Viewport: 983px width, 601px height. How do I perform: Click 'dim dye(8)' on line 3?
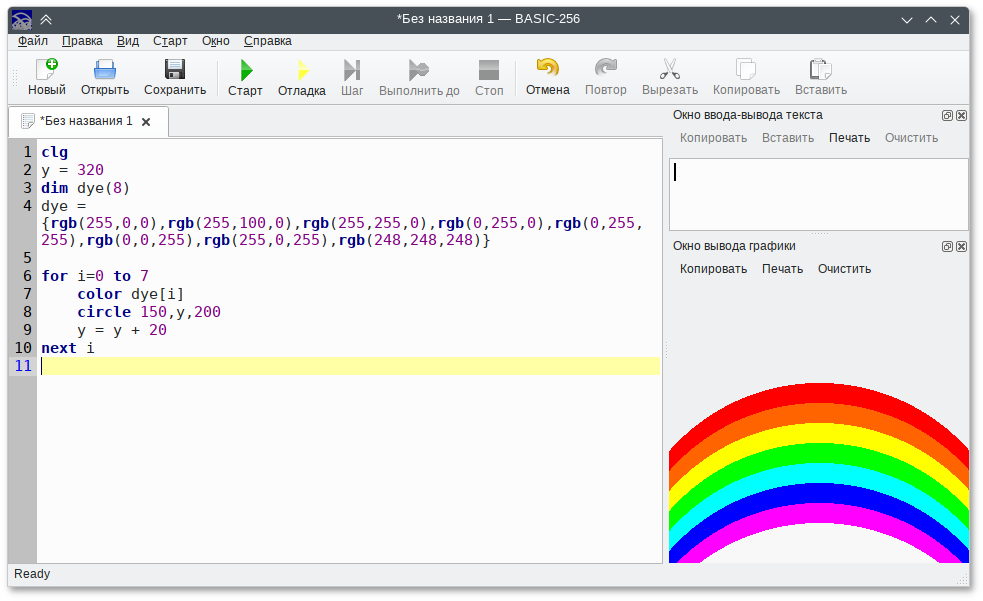tap(85, 188)
